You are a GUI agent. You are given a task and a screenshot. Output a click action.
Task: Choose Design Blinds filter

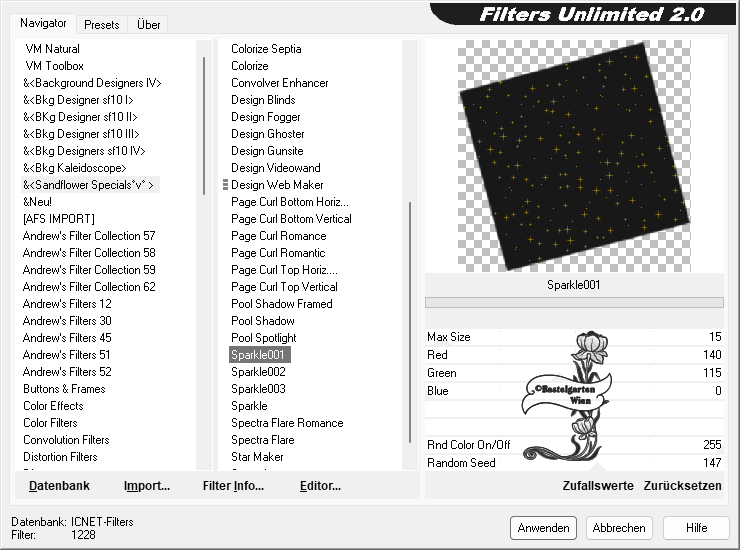click(x=263, y=100)
